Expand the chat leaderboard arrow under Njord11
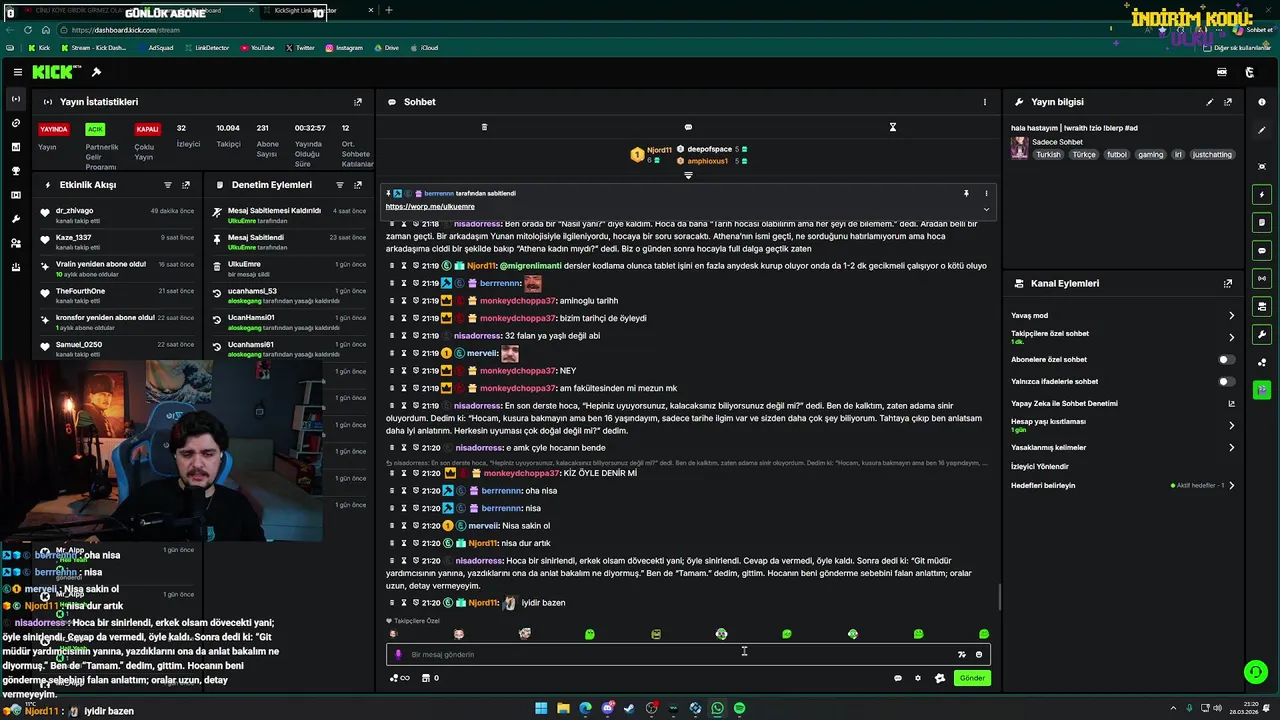 click(x=688, y=176)
